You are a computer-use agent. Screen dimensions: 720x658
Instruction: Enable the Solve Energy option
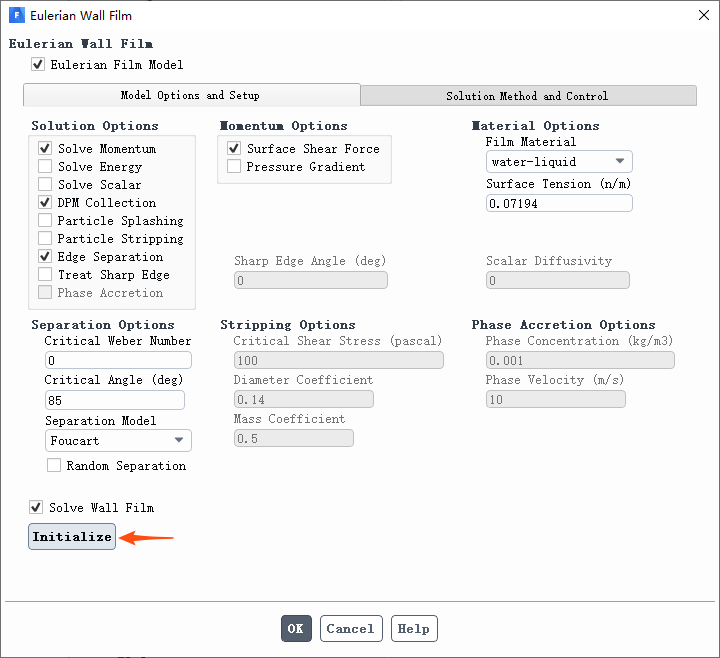45,167
